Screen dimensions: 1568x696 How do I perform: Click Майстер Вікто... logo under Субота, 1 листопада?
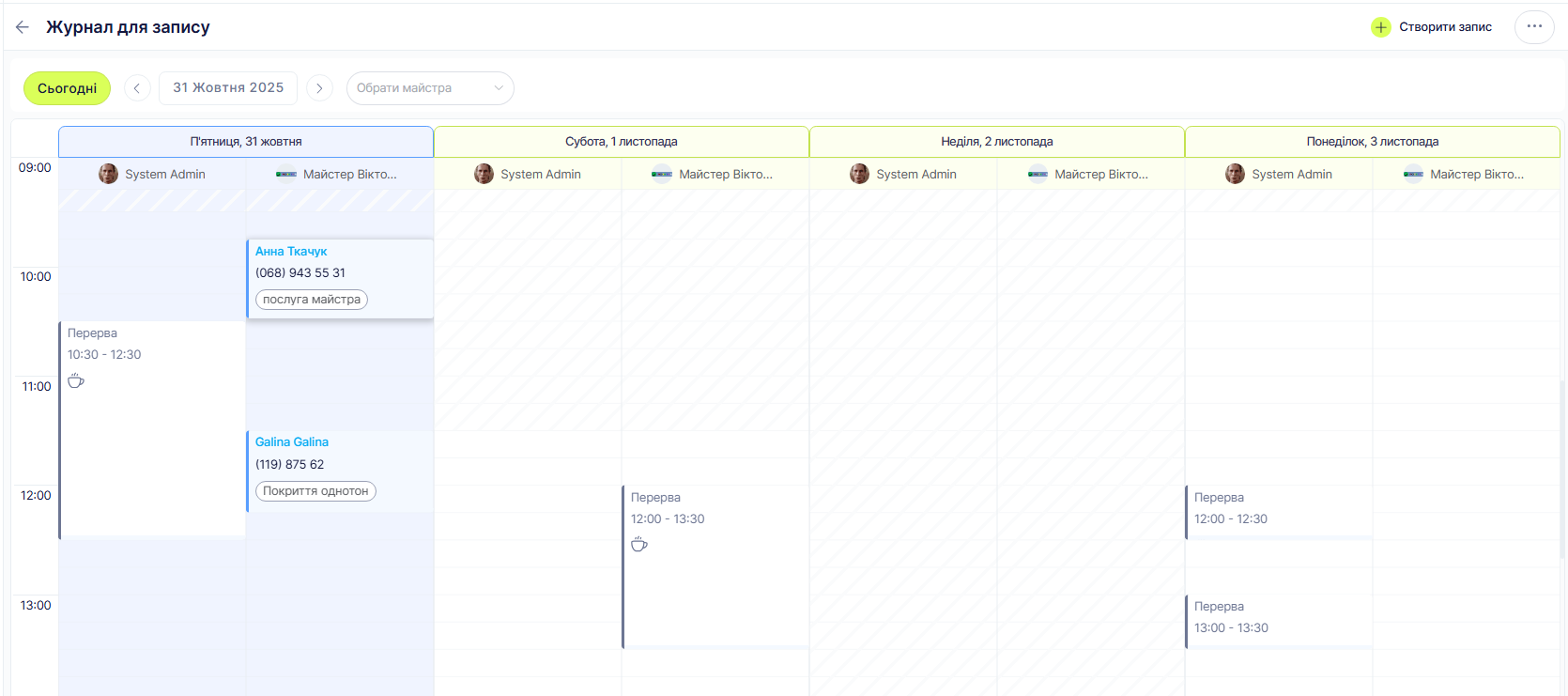tap(662, 174)
